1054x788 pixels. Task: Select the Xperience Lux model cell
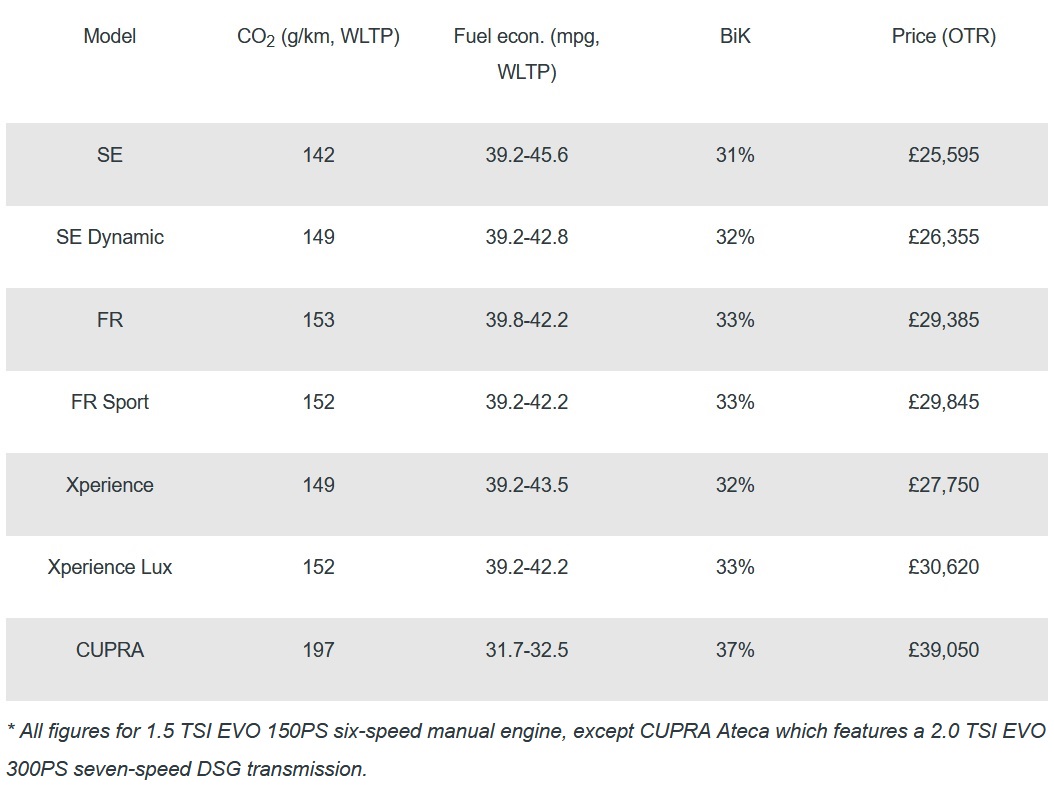pyautogui.click(x=110, y=567)
